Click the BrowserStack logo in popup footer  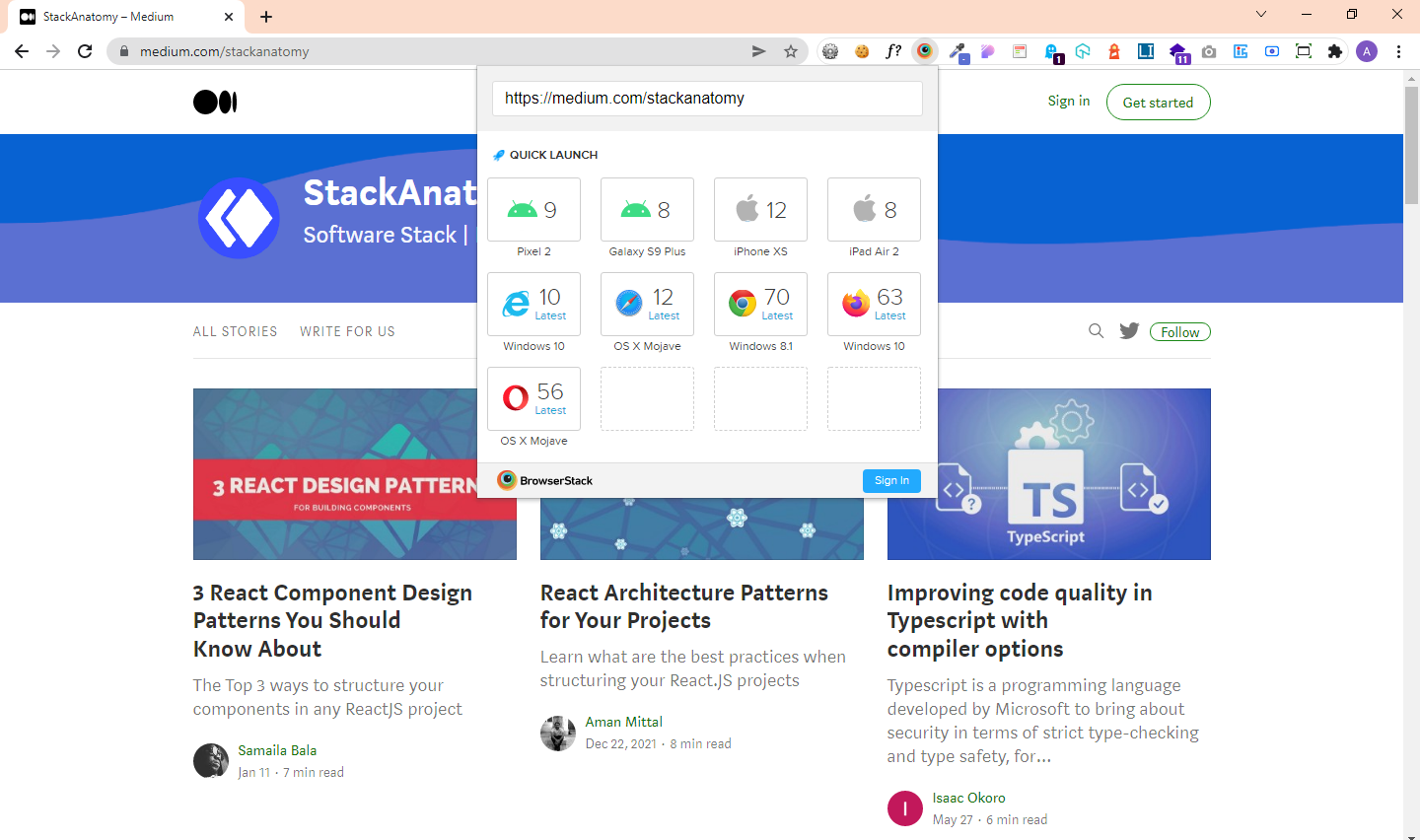(545, 480)
